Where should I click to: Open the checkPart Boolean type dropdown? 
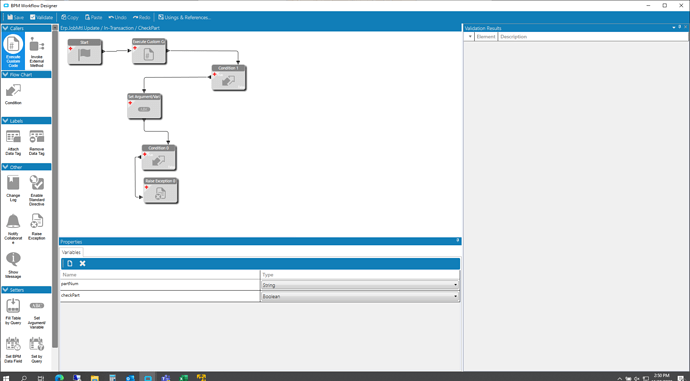point(360,297)
